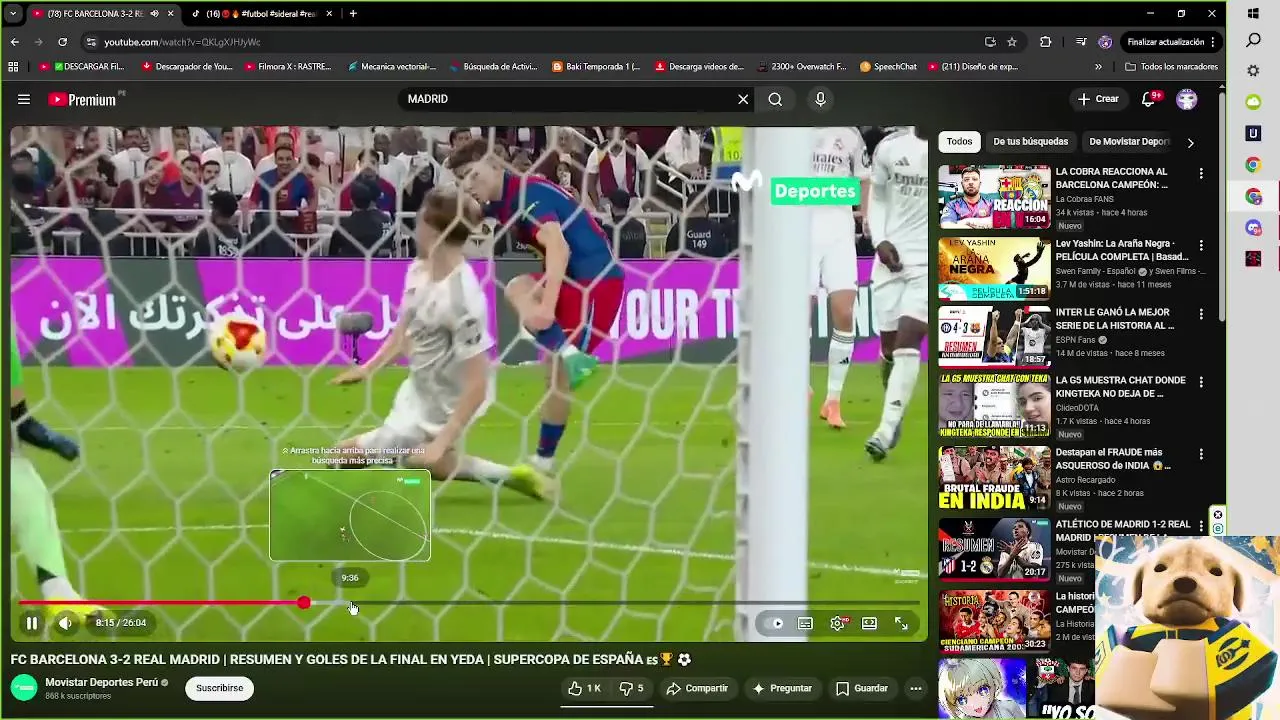Switch to theater mode

click(869, 623)
